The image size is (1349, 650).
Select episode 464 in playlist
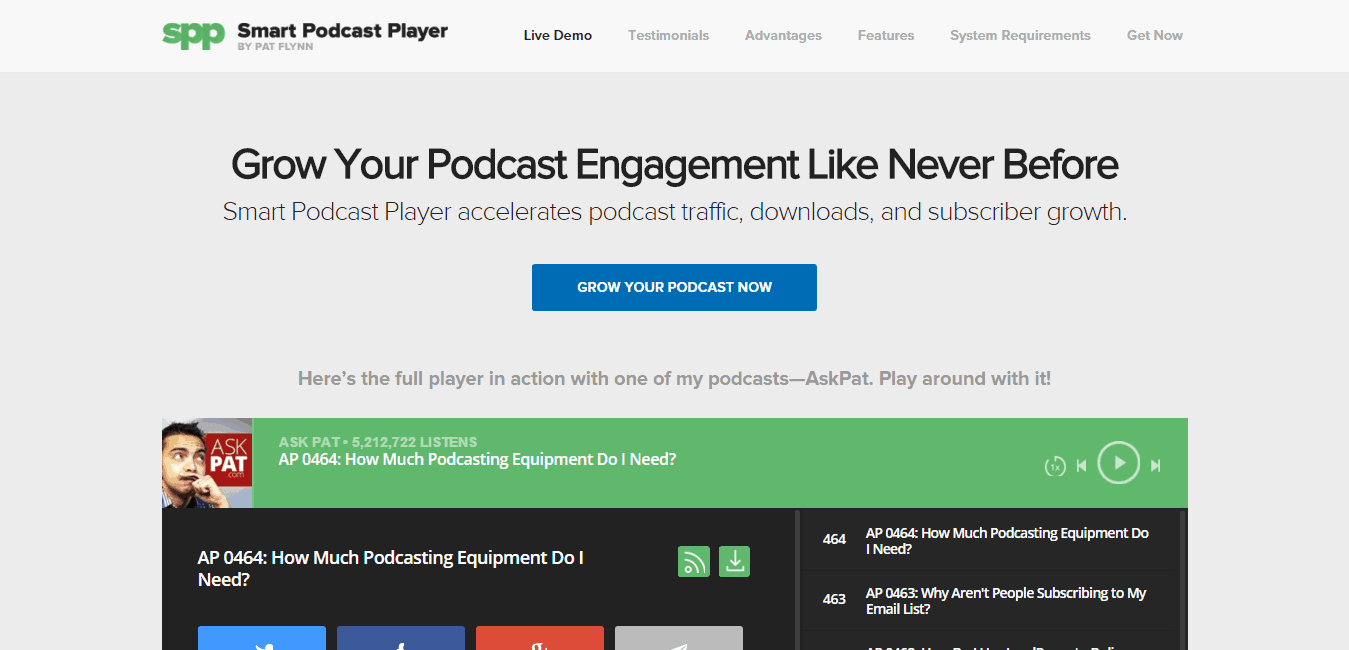(988, 541)
